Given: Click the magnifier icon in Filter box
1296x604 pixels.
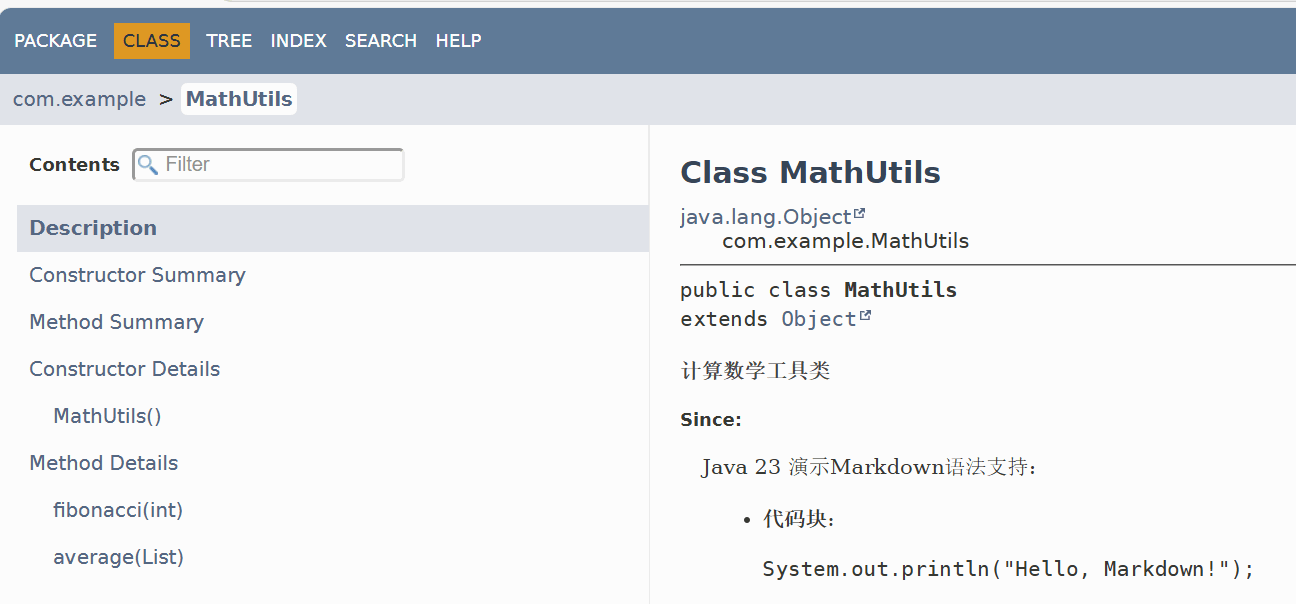Looking at the screenshot, I should coord(148,164).
